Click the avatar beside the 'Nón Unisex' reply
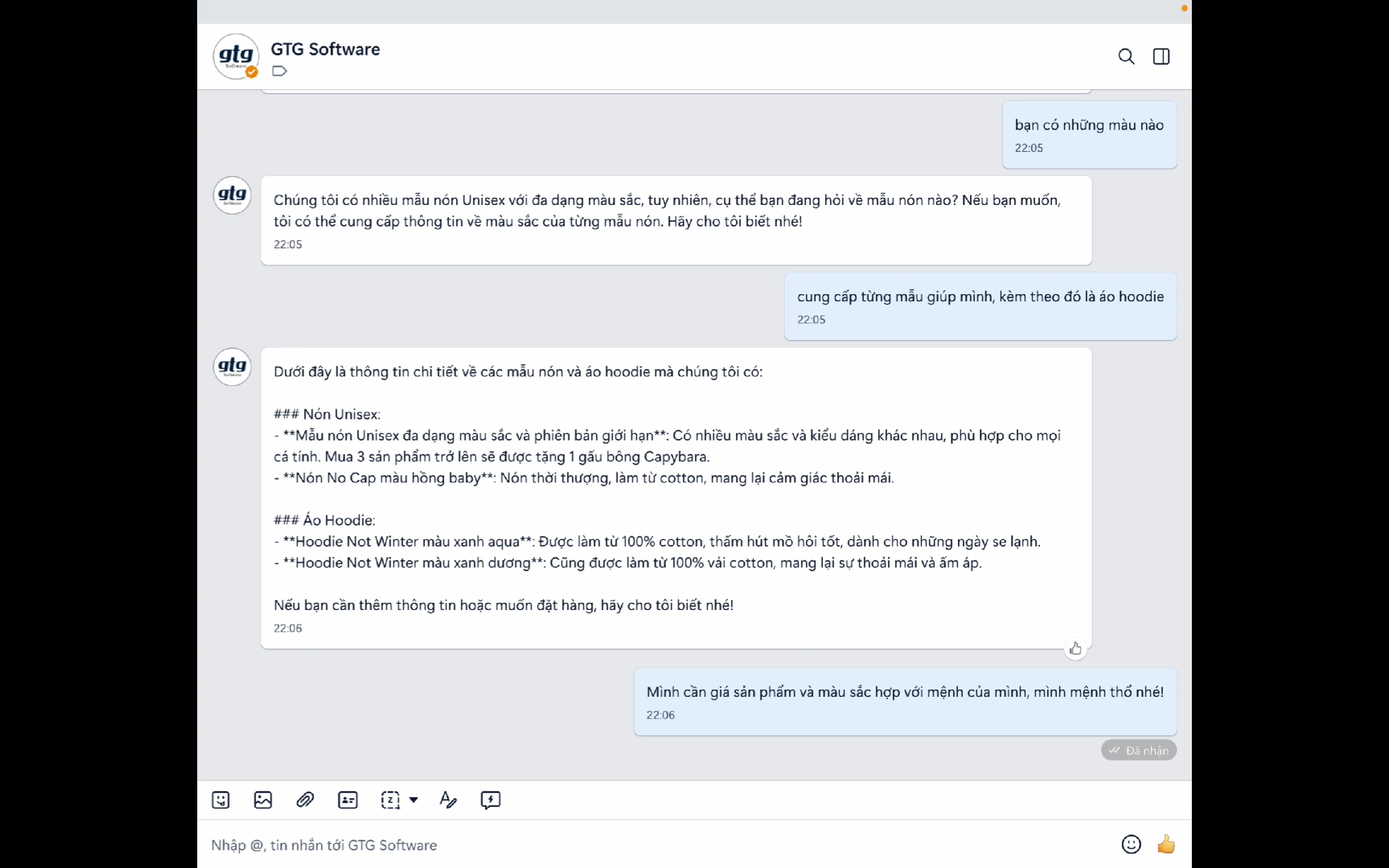This screenshot has height=868, width=1389. pyautogui.click(x=232, y=366)
